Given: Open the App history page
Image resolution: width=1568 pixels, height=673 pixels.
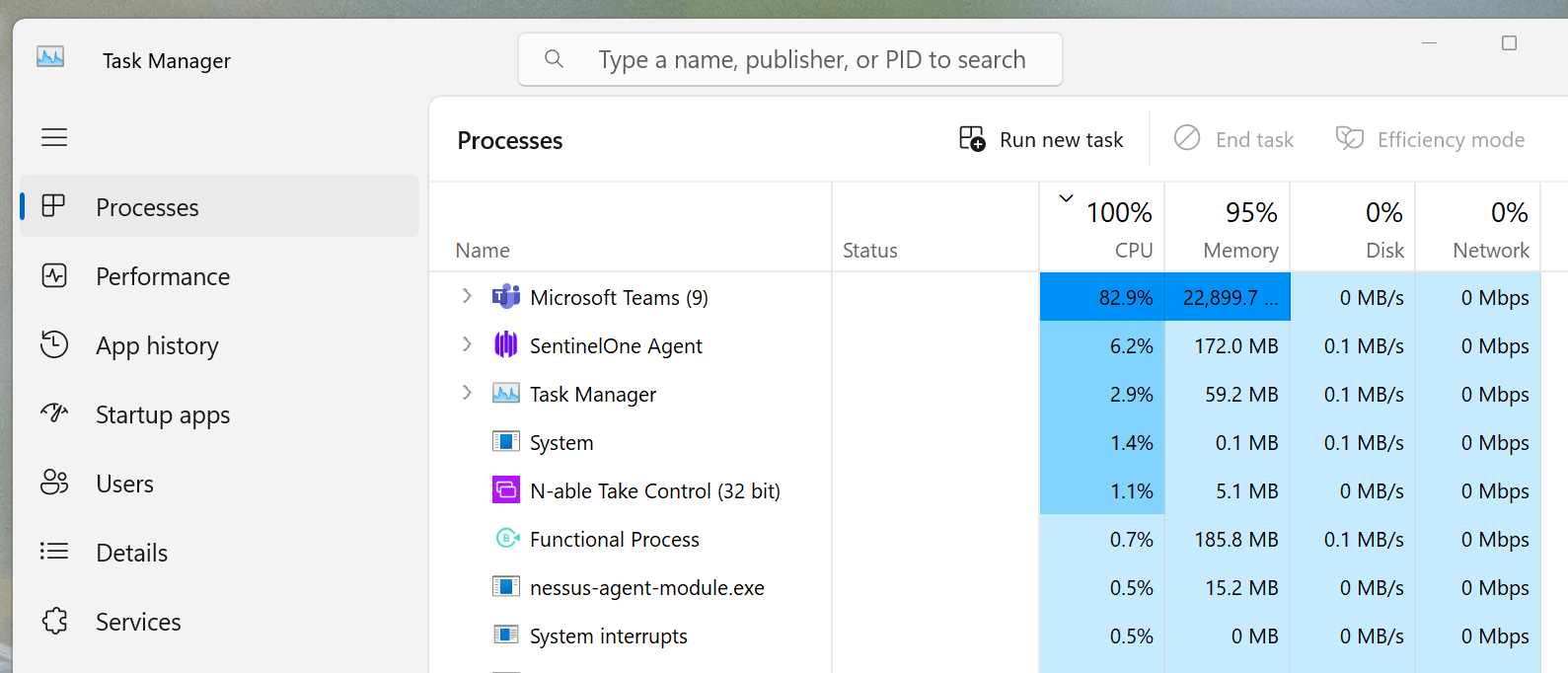Looking at the screenshot, I should pos(219,345).
